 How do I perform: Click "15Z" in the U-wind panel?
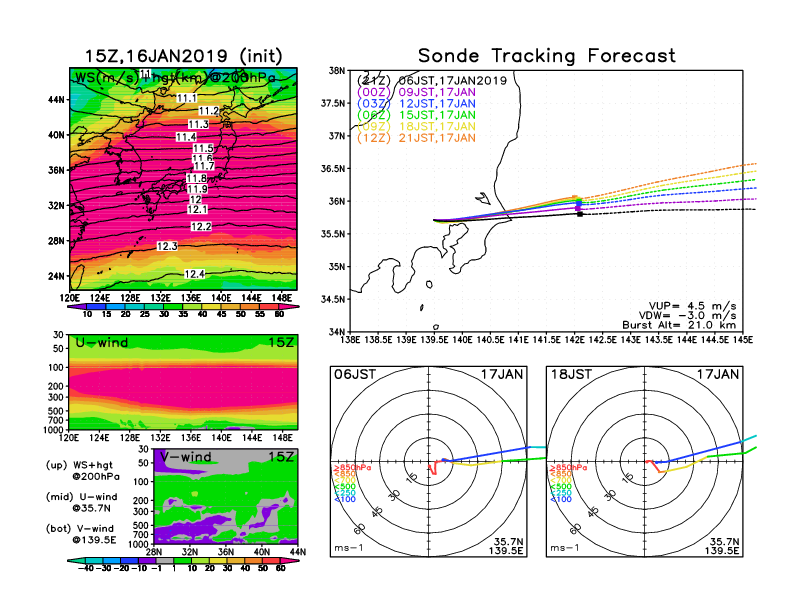point(280,343)
